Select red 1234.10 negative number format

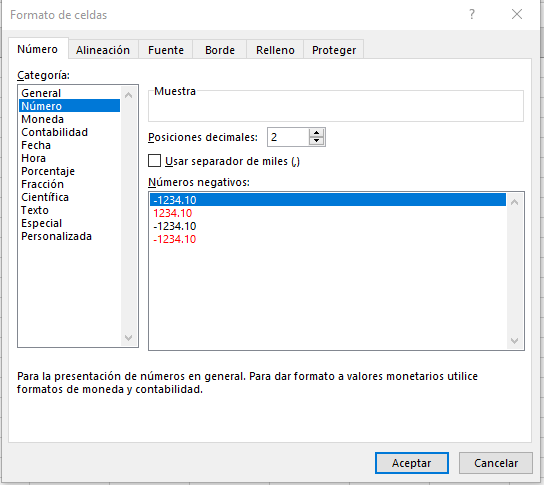(173, 213)
